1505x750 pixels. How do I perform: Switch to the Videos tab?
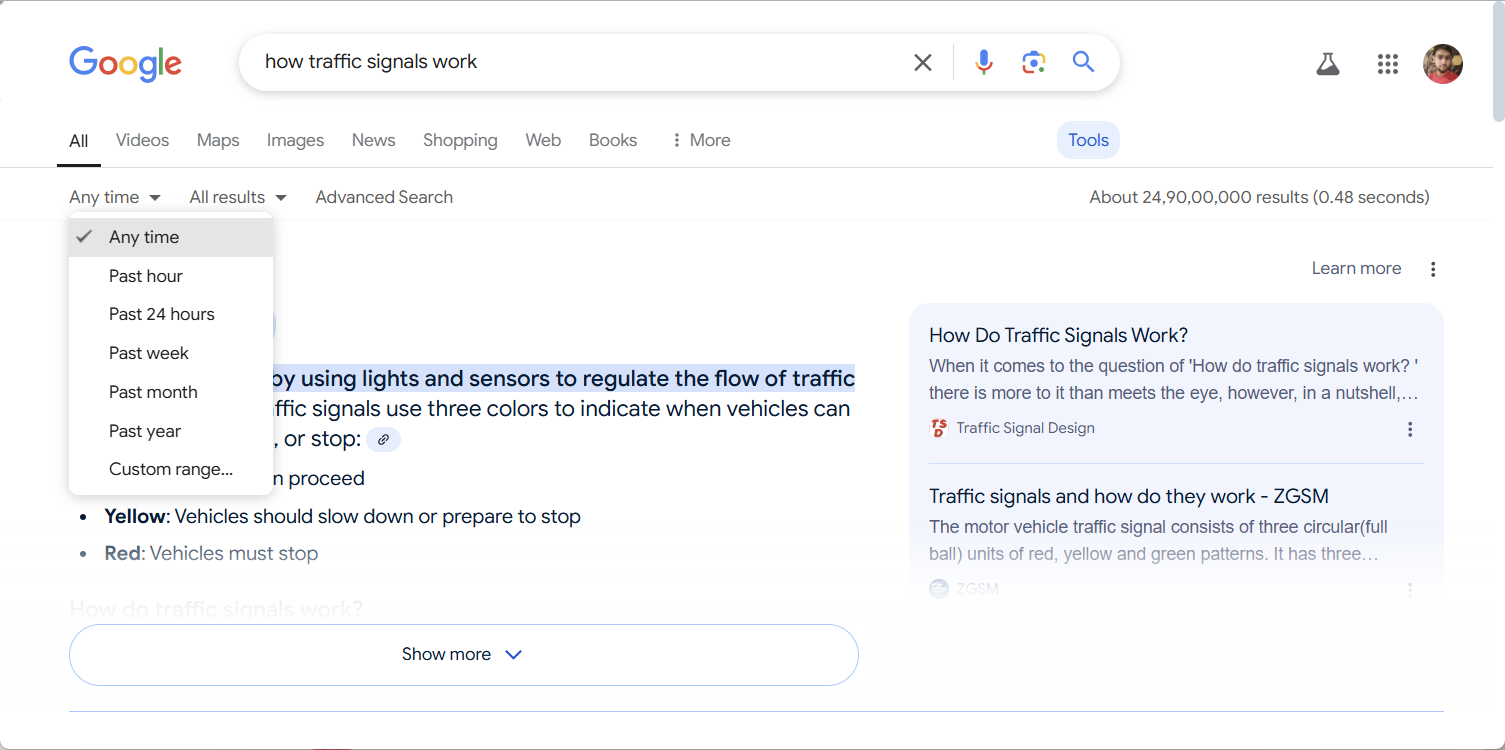[x=142, y=140]
